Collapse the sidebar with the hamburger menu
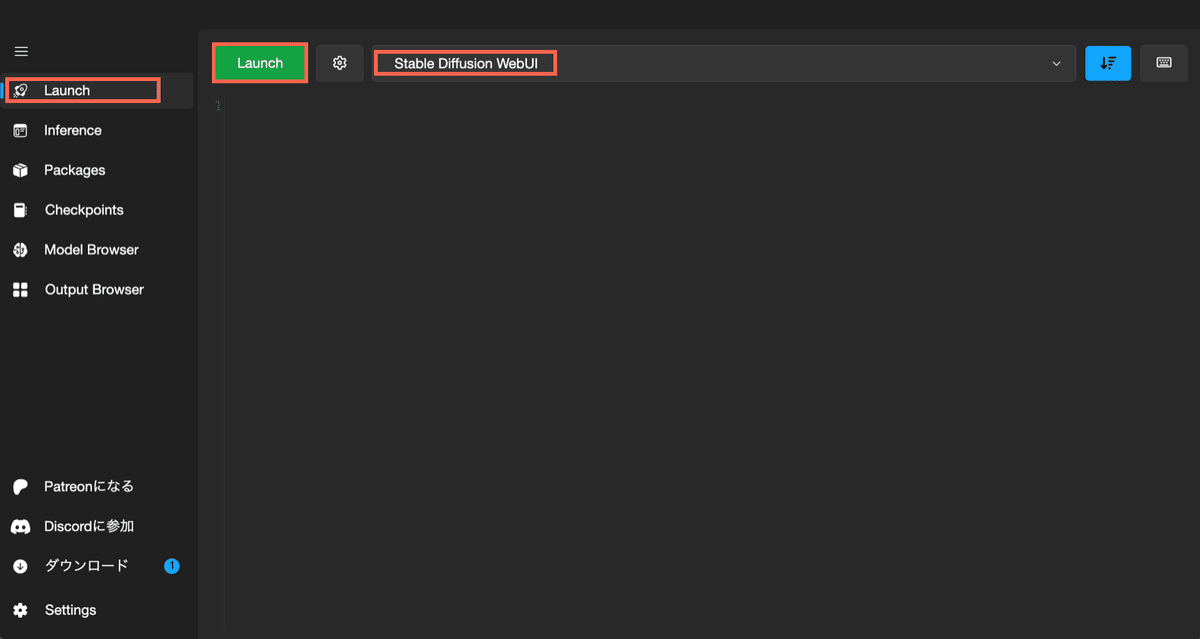This screenshot has width=1200, height=639. [x=20, y=51]
